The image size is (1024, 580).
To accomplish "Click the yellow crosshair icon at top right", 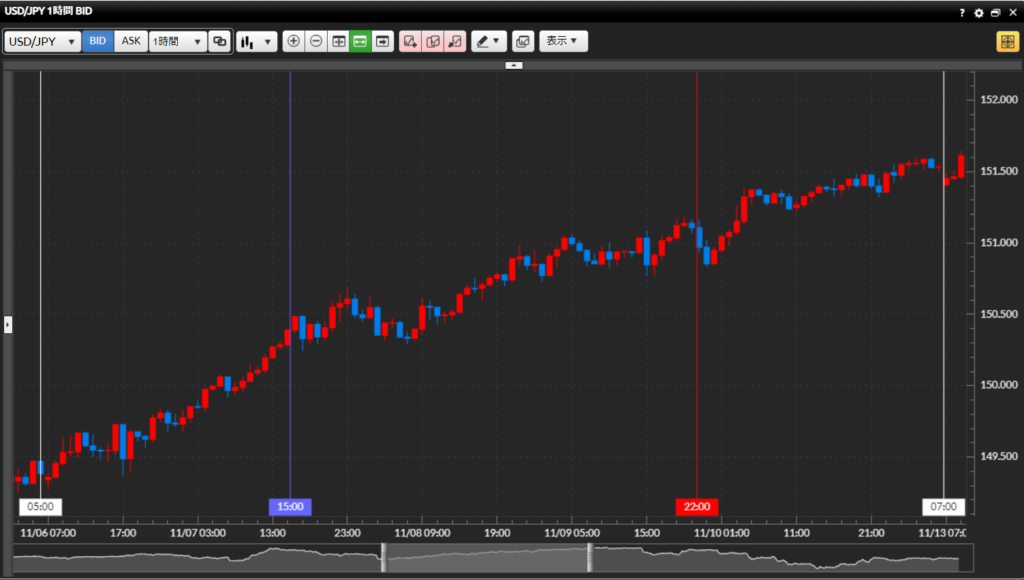I will pos(1005,42).
